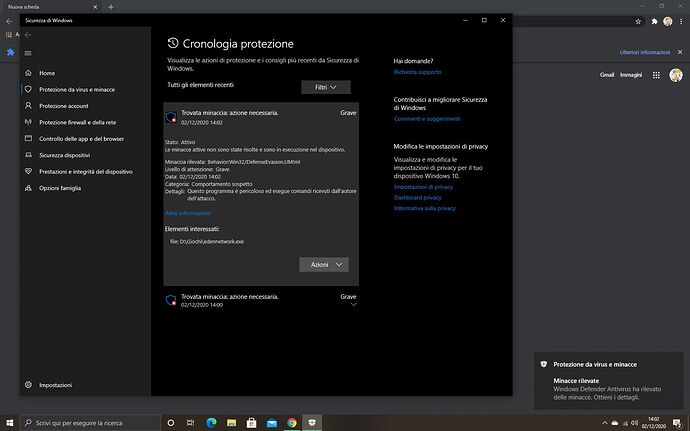Open the Azioni dropdown button
This screenshot has height=431, width=690.
[324, 265]
